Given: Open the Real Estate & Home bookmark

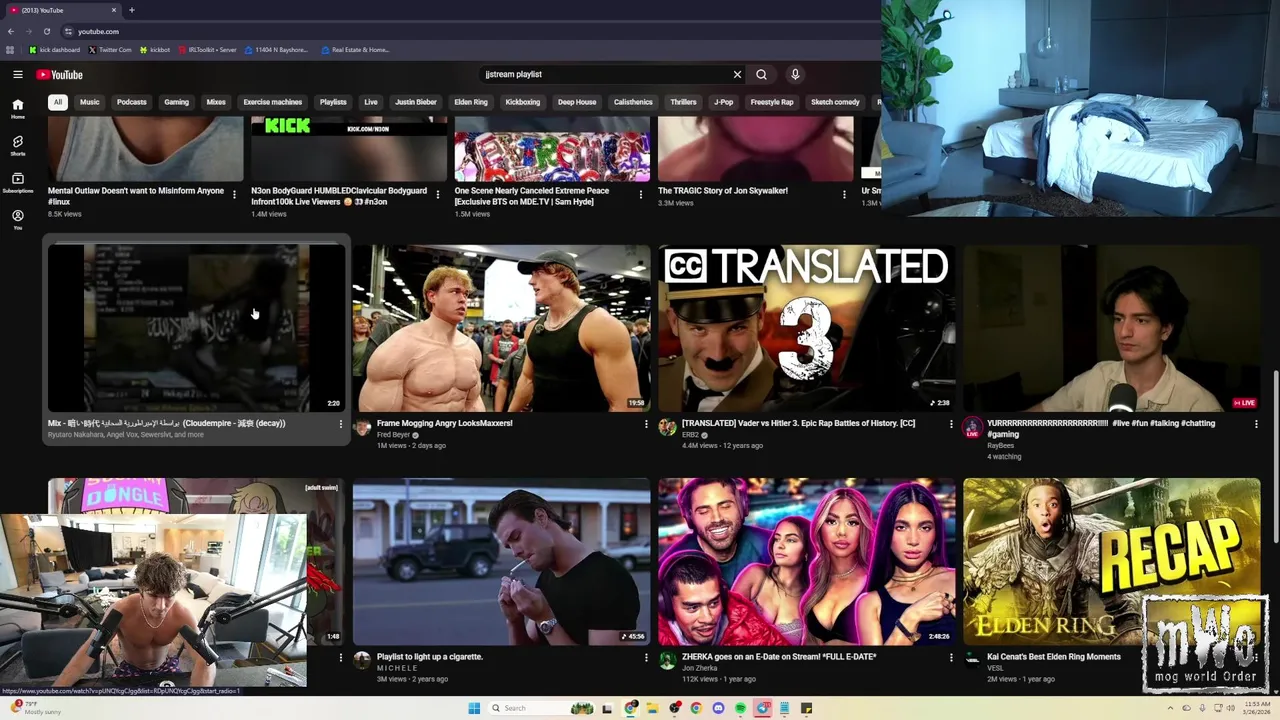Looking at the screenshot, I should click(x=355, y=49).
